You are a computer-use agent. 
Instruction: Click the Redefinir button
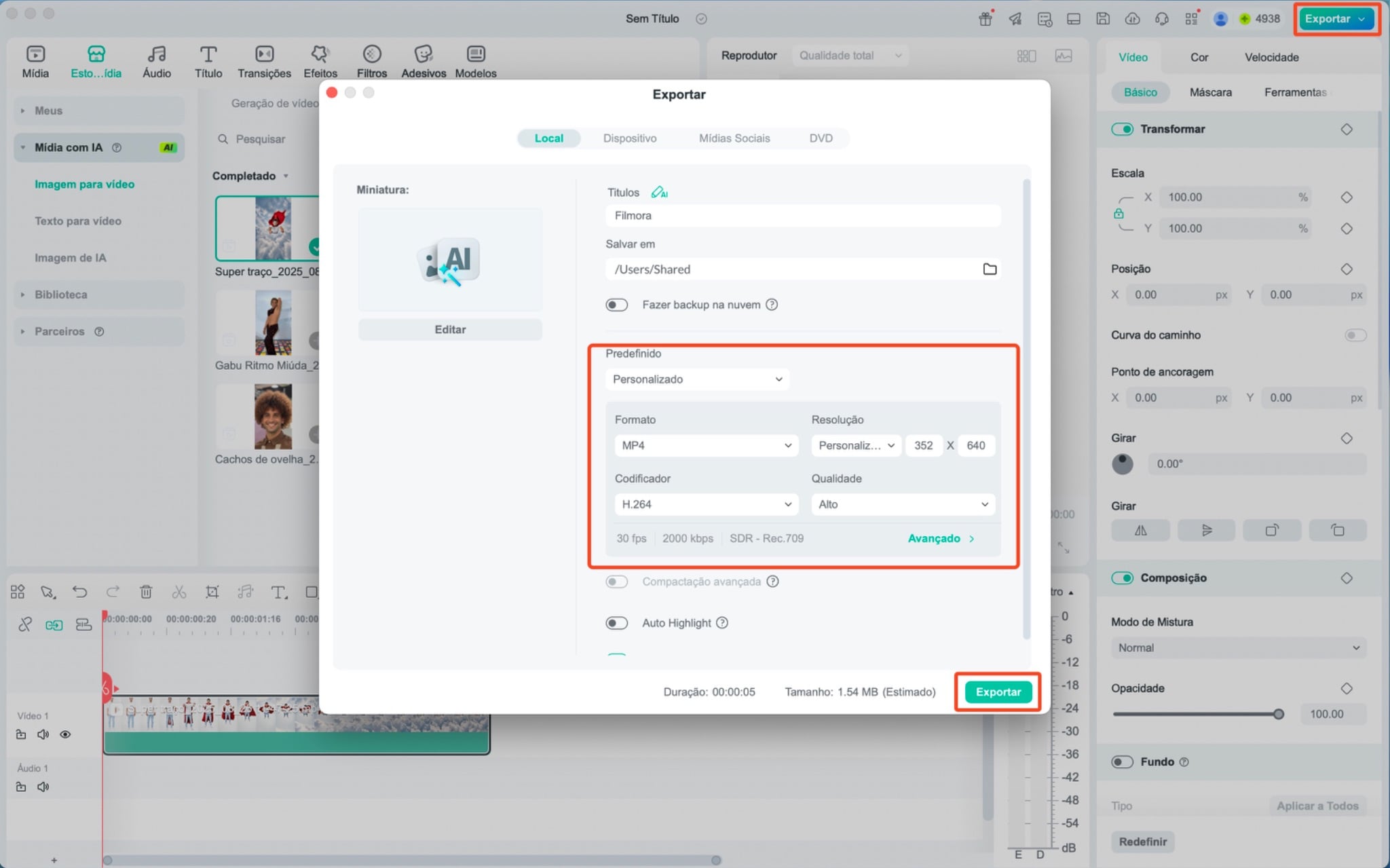1142,842
